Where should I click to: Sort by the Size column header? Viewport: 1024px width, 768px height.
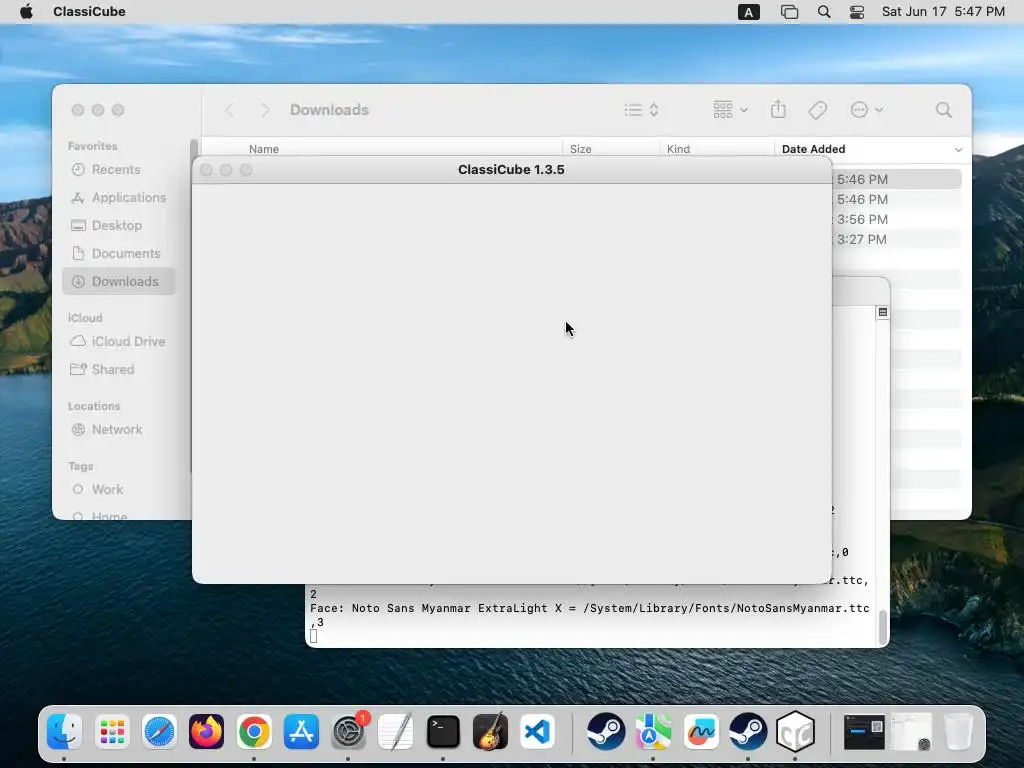coord(581,149)
